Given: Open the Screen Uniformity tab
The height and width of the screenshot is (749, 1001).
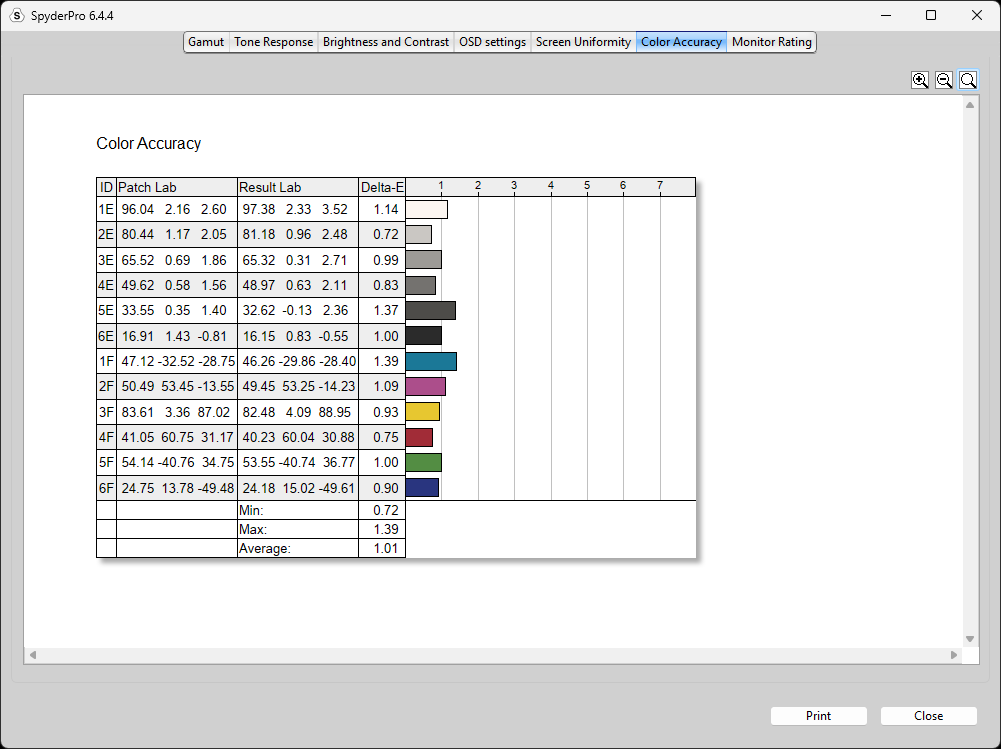Looking at the screenshot, I should click(x=583, y=42).
